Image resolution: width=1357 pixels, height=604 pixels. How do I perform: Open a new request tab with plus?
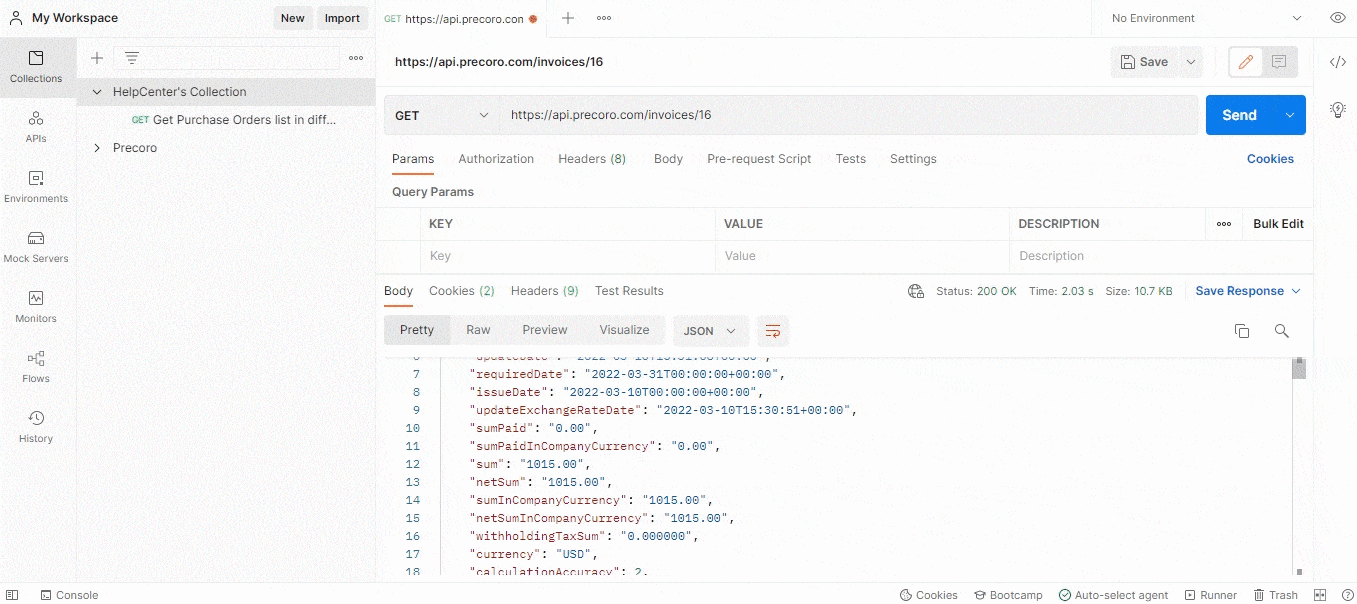568,18
